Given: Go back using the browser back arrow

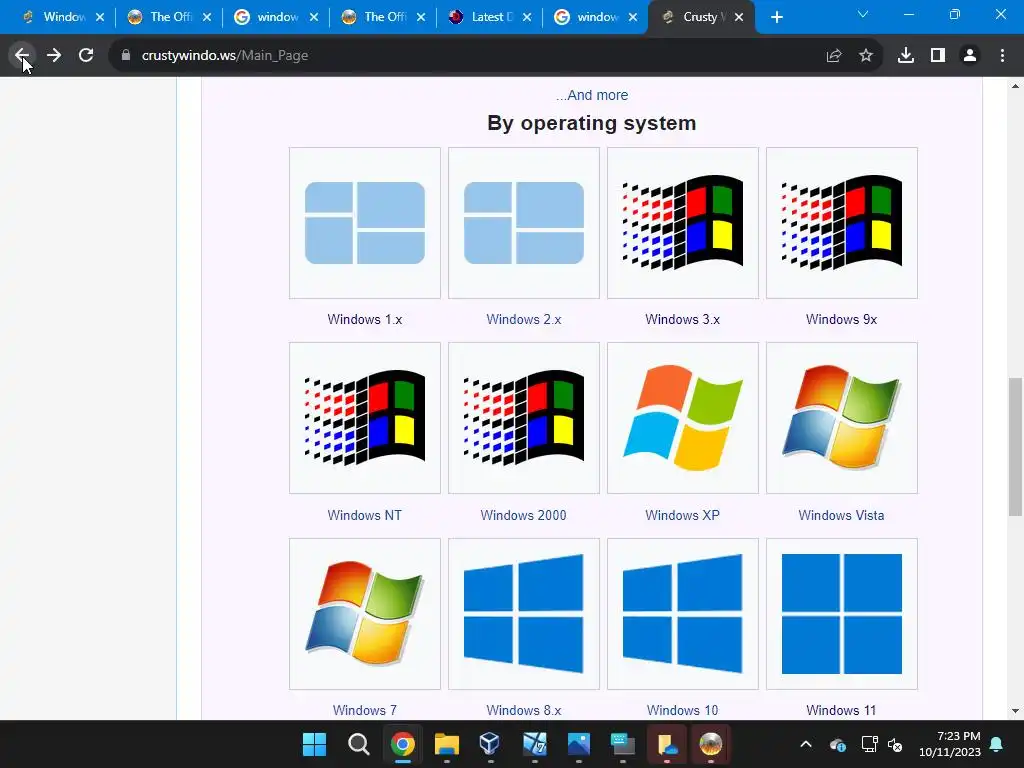Looking at the screenshot, I should pos(22,56).
